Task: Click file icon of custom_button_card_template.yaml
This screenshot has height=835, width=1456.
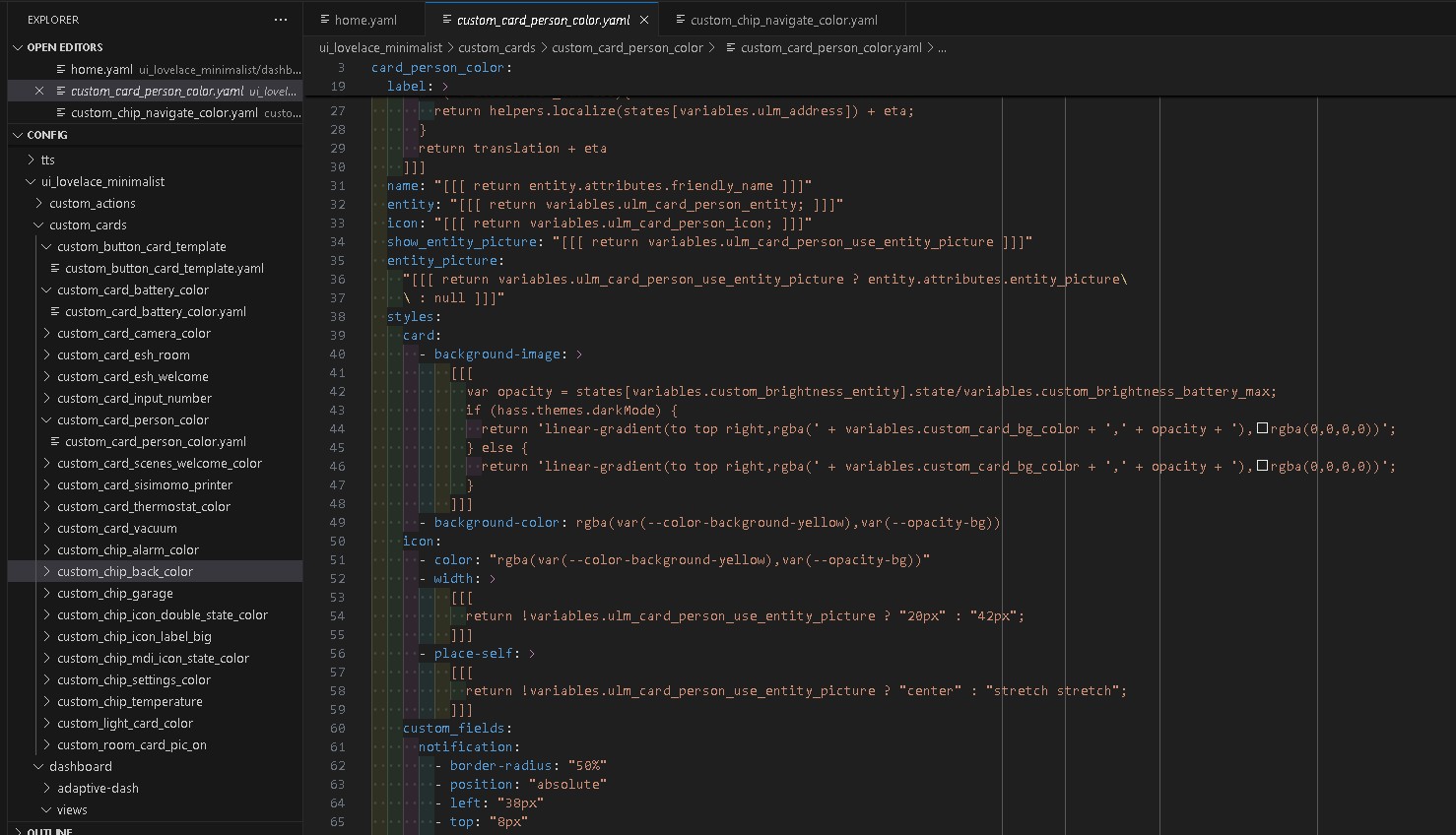Action: pos(56,268)
